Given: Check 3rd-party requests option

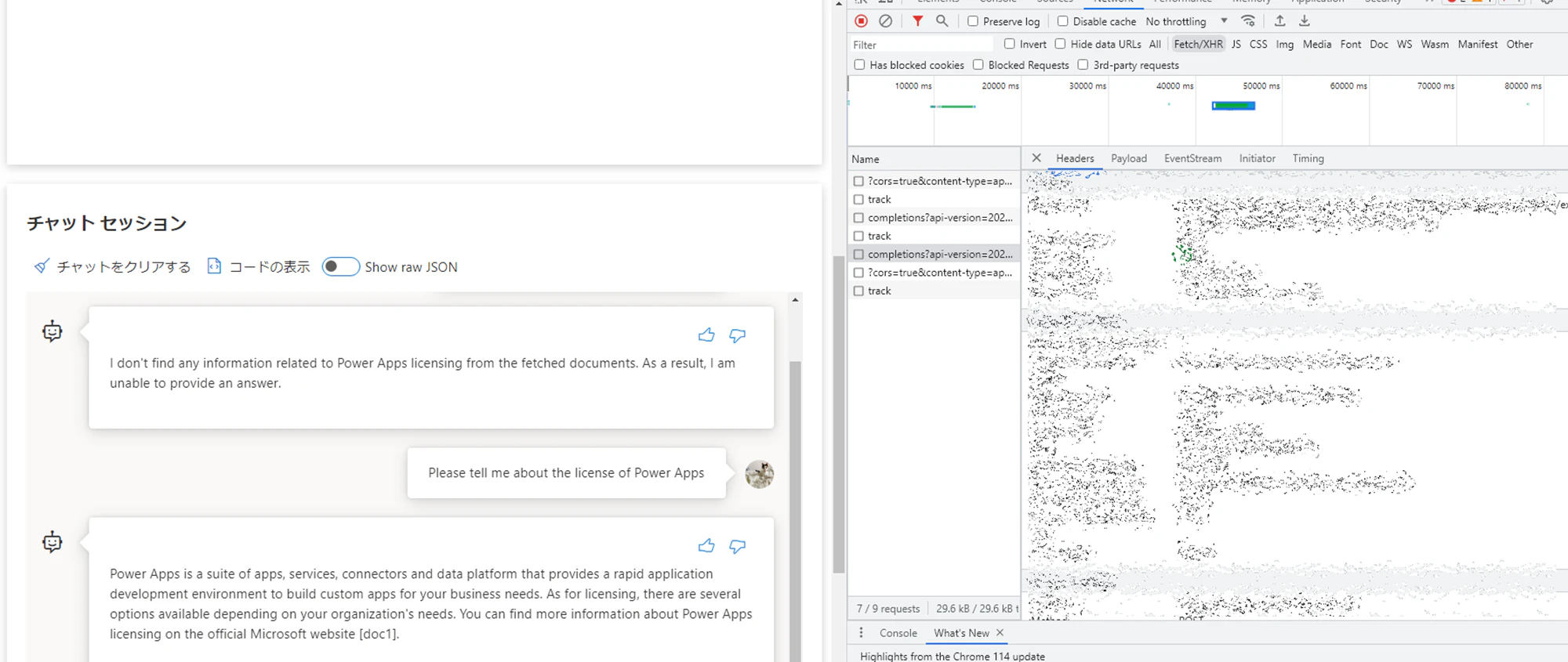Looking at the screenshot, I should coord(1083,65).
